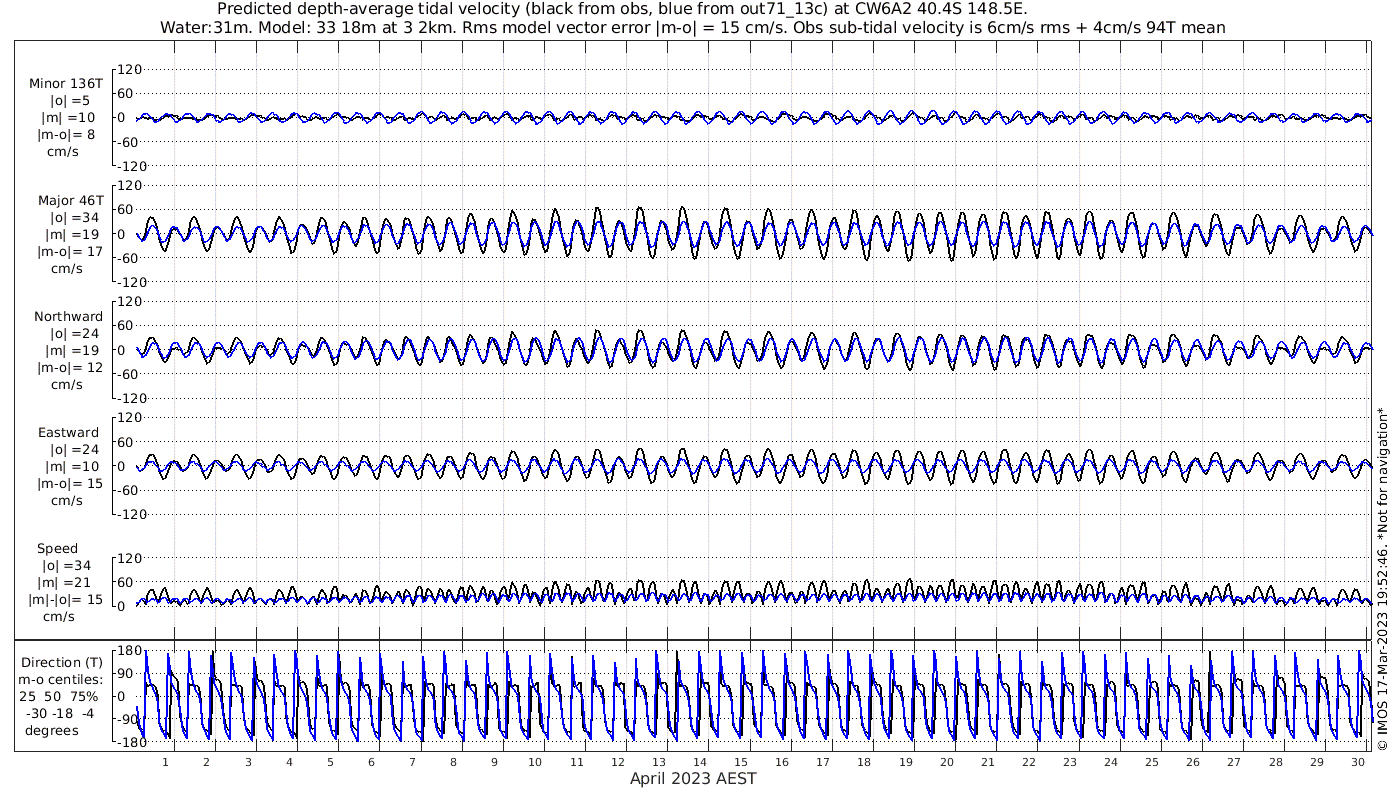This screenshot has width=1400, height=800.
Task: Click '|o| =5' in the Minor panel
Action: 70,101
